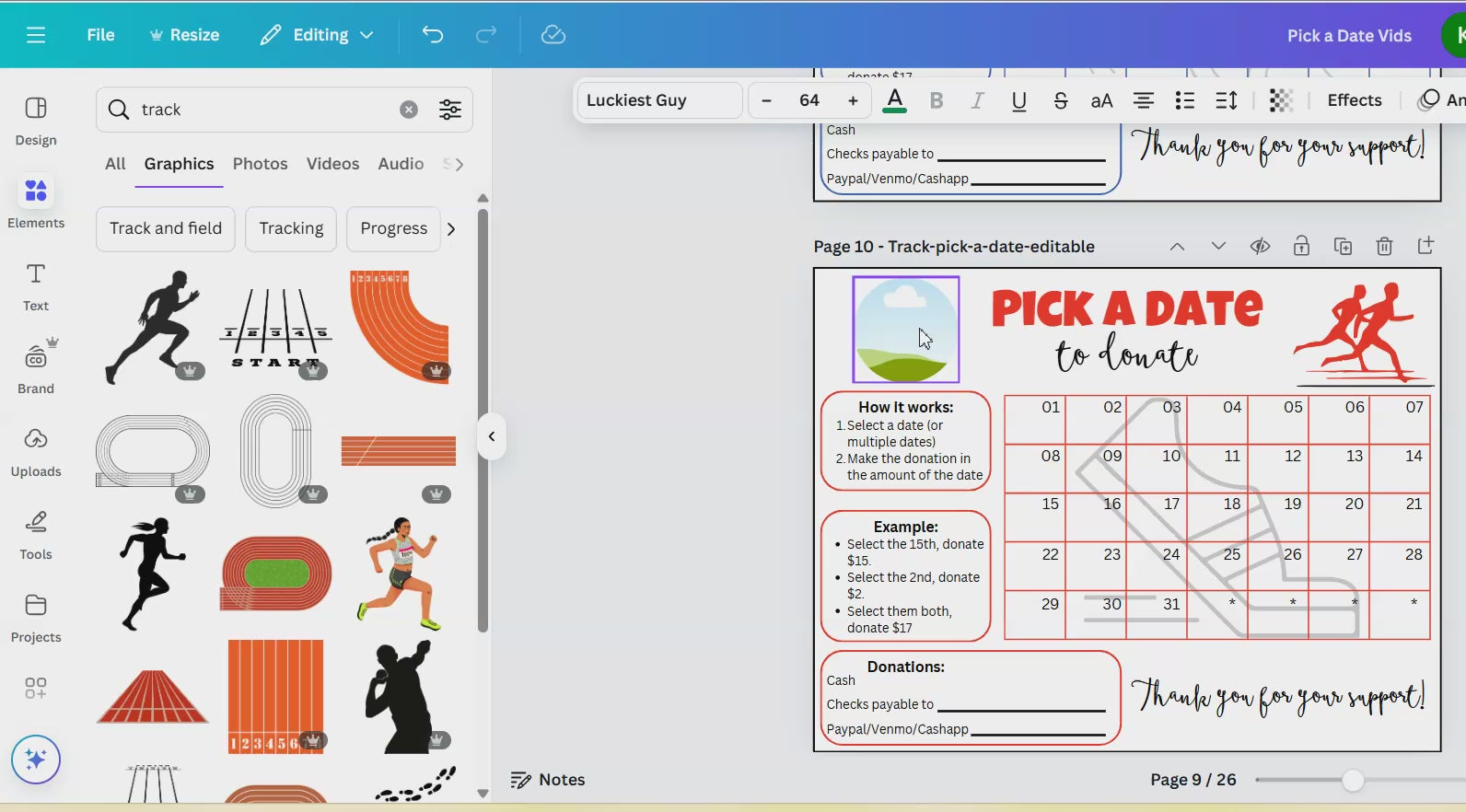
Task: Clear the track search text
Action: tap(409, 110)
